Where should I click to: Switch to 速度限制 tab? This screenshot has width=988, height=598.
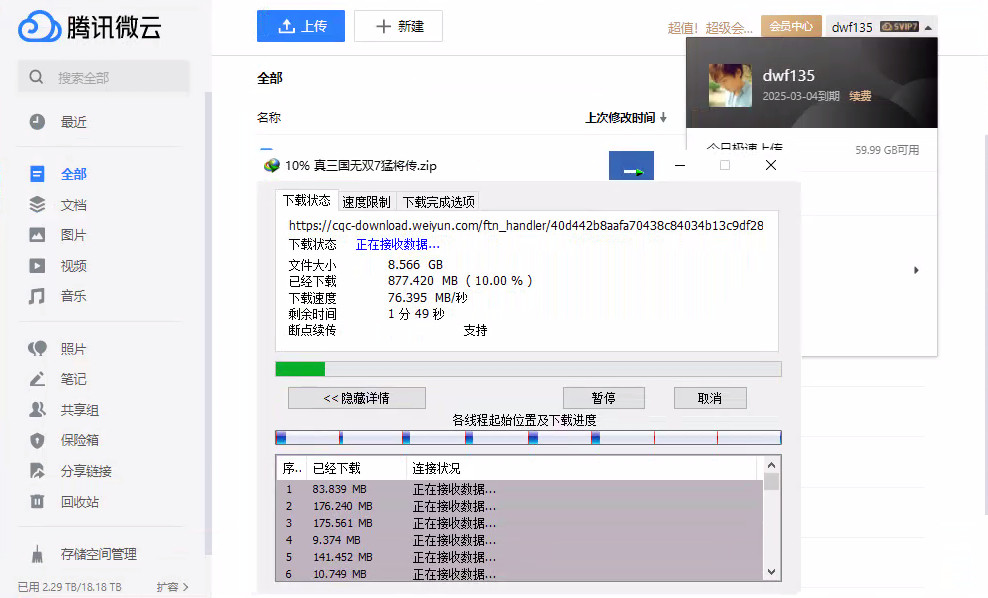pos(366,202)
